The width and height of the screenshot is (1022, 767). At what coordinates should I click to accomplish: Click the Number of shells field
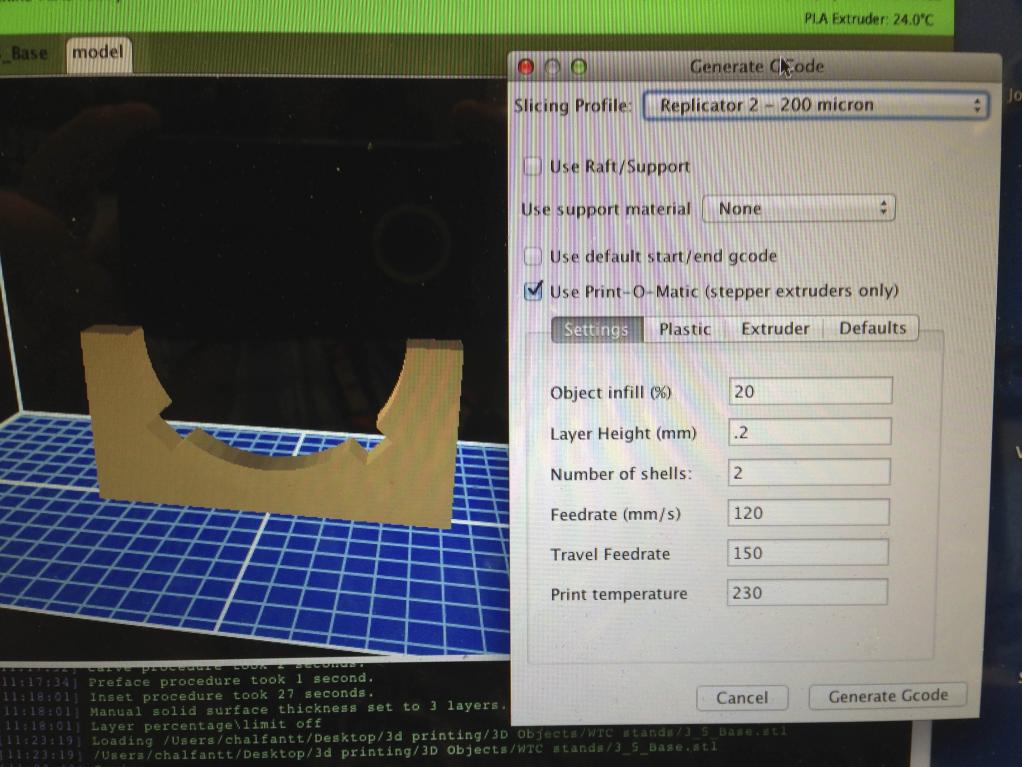(x=810, y=473)
